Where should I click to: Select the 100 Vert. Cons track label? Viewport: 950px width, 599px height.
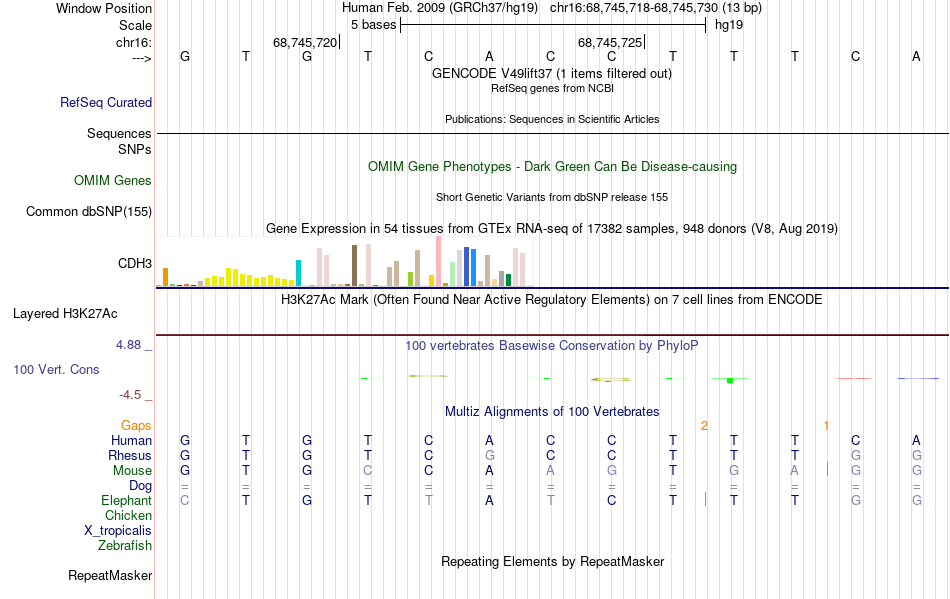tap(56, 369)
